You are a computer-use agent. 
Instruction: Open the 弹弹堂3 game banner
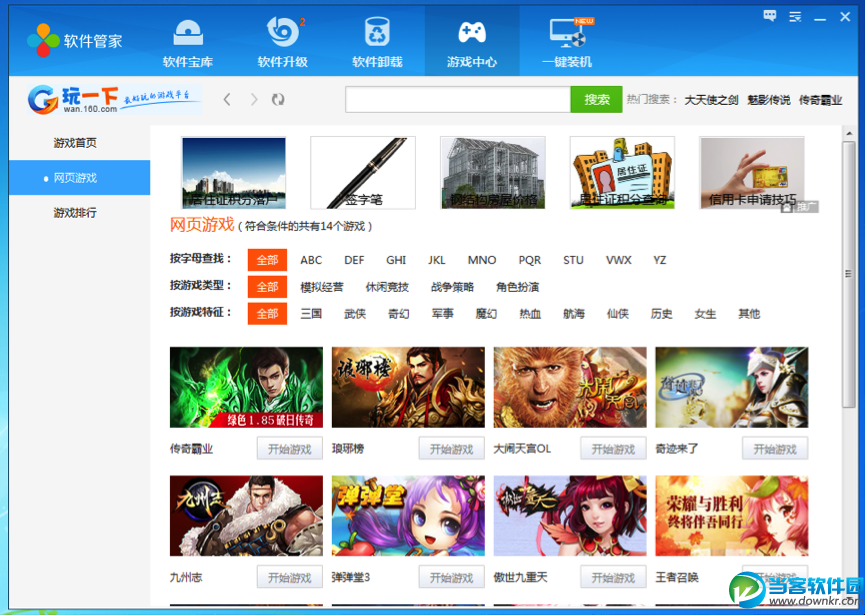click(x=408, y=516)
